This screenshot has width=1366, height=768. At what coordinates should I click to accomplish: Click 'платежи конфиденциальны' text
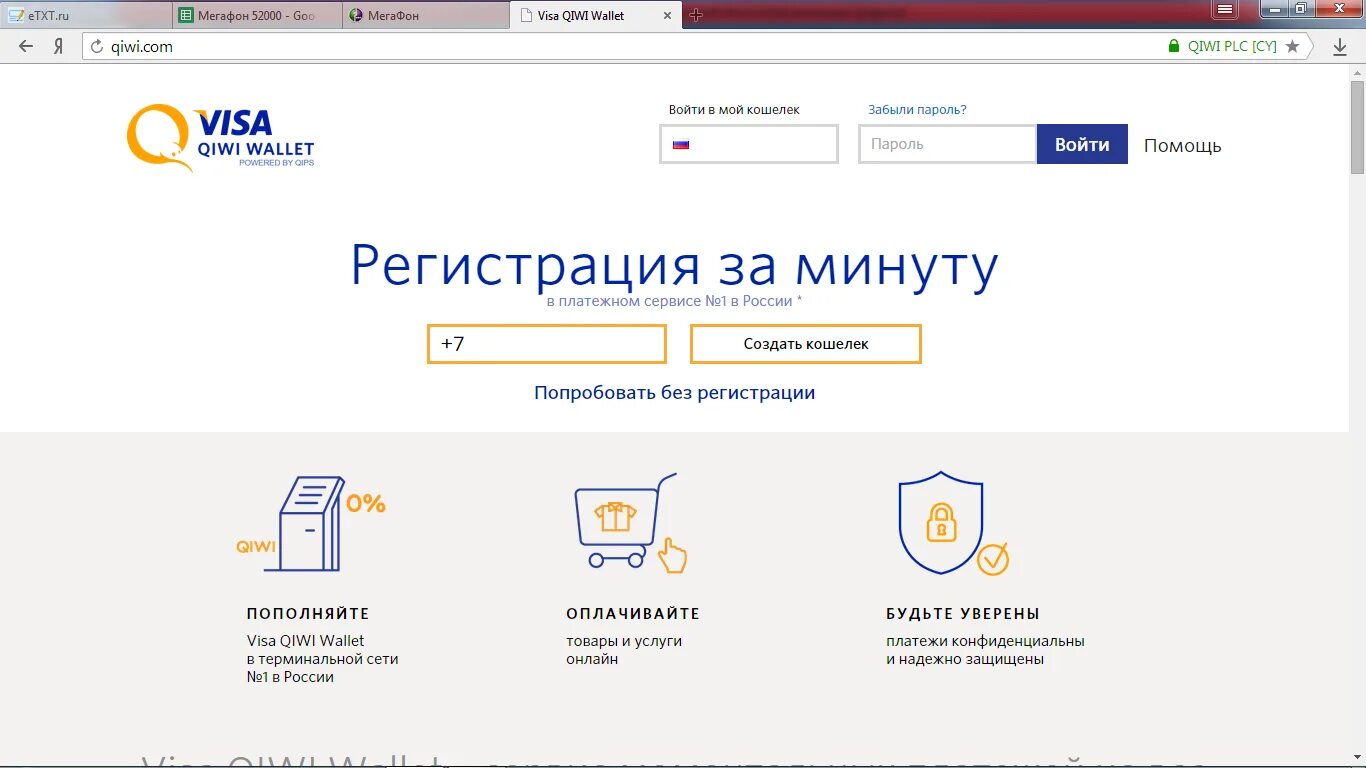[985, 641]
